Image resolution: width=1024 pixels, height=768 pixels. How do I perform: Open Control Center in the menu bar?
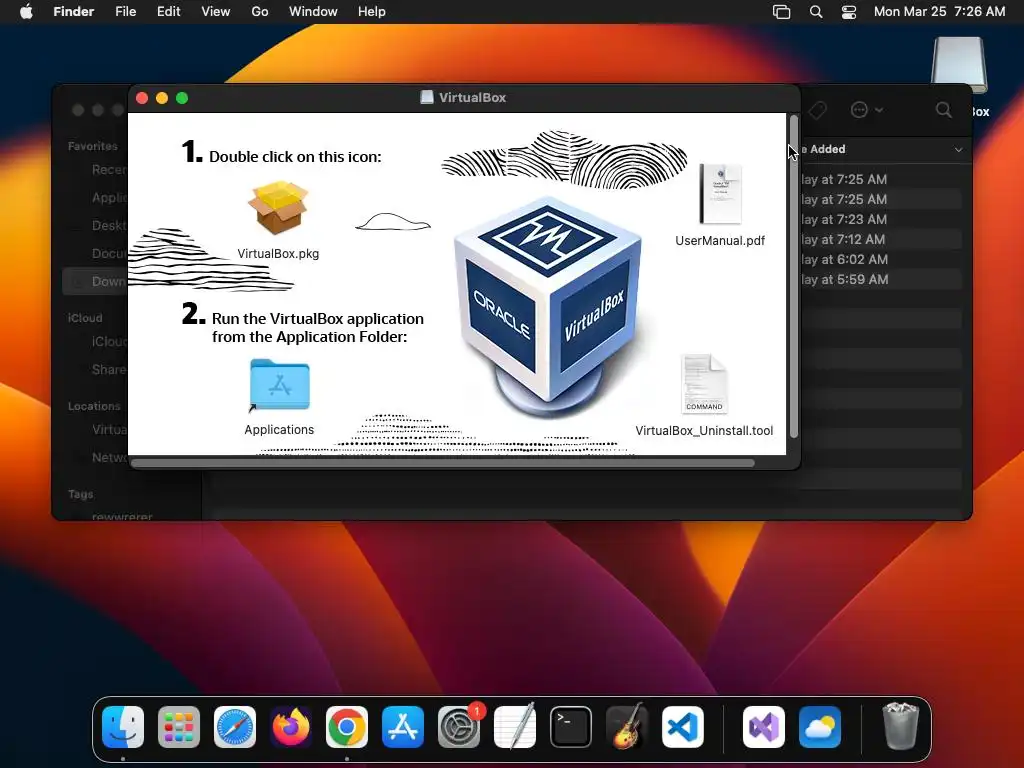[849, 12]
